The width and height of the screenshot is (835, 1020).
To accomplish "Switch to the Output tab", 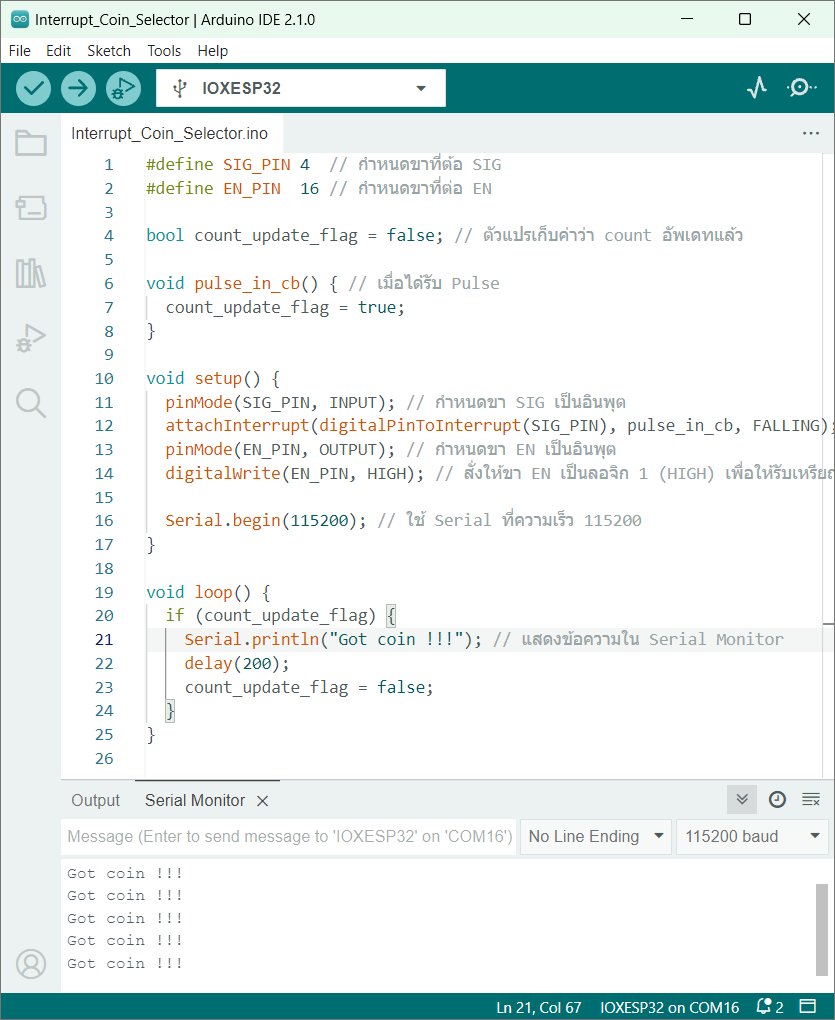I will tap(96, 800).
